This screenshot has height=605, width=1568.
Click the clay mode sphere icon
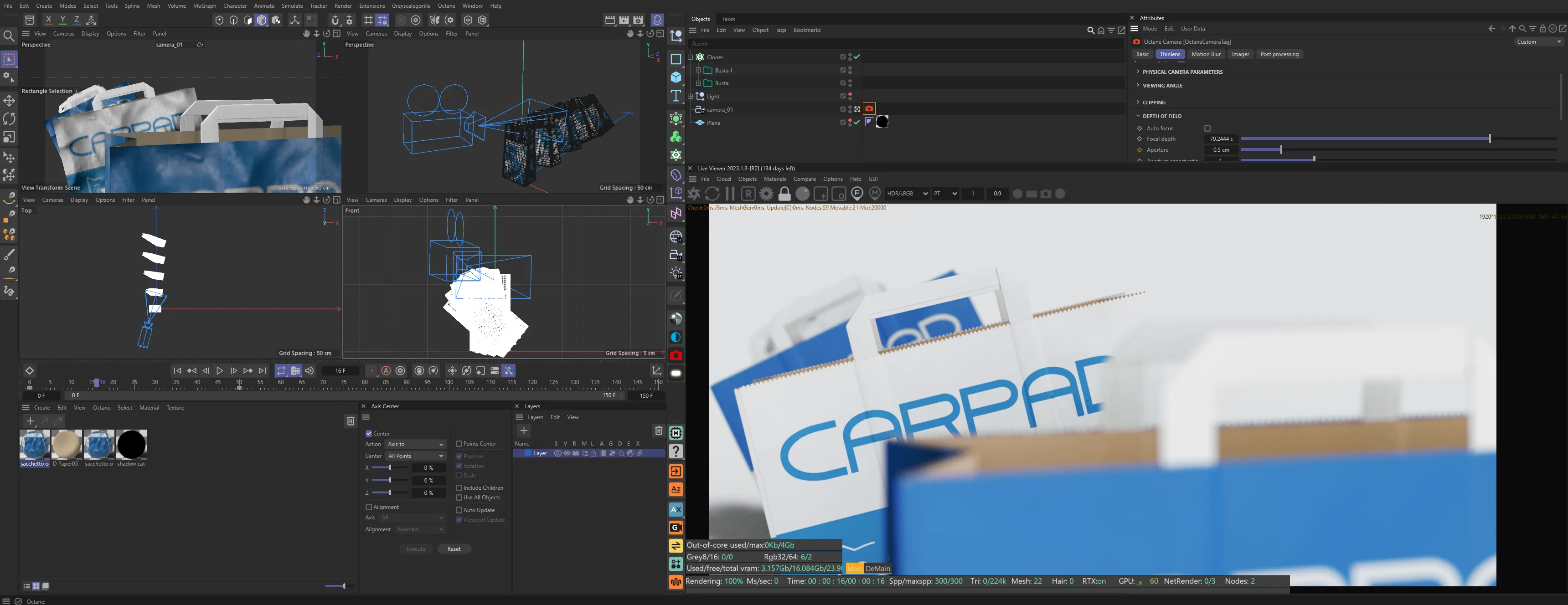(803, 194)
